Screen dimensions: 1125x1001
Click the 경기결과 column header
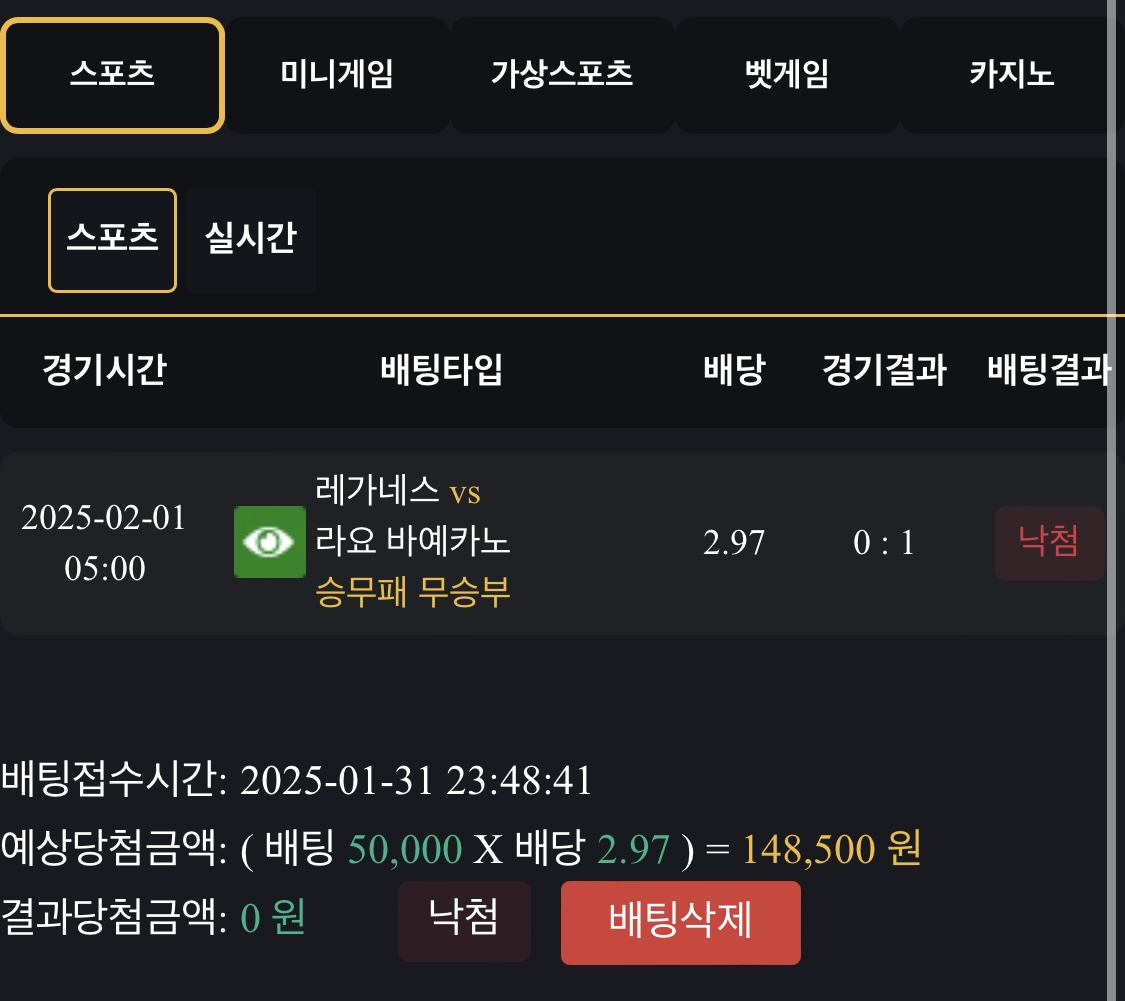point(883,371)
